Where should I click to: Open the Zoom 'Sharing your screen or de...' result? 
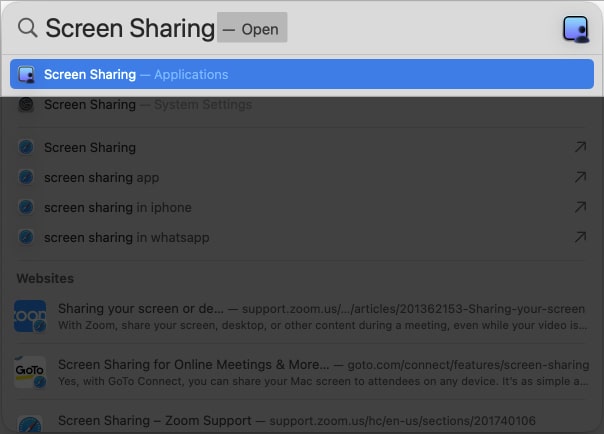[x=302, y=317]
